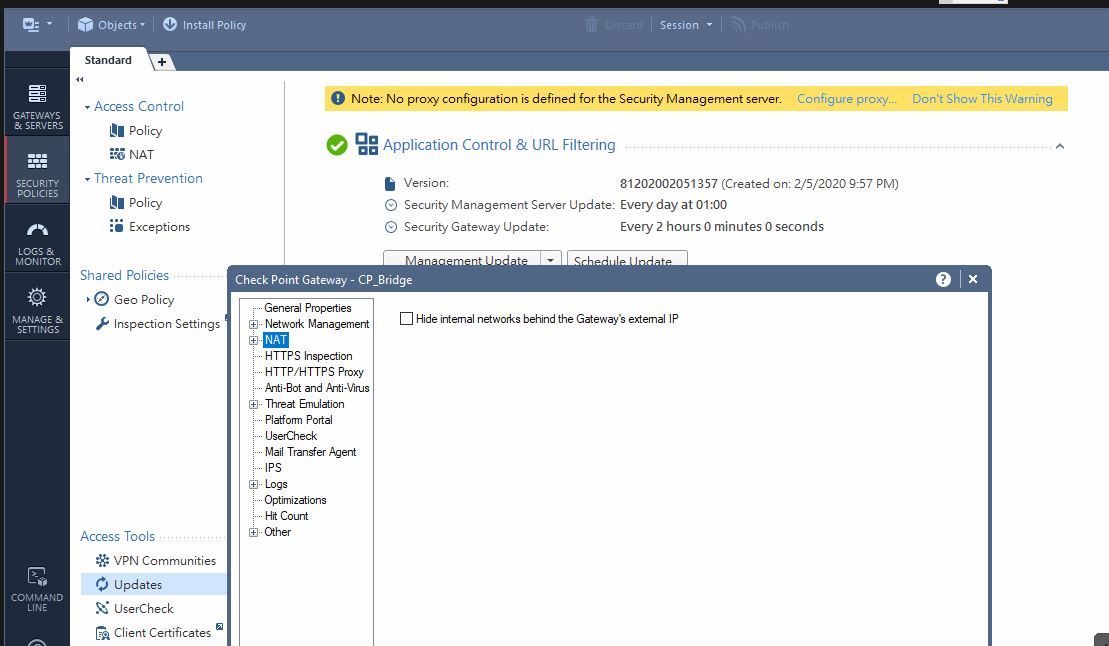Enable Hide internal networks behind Gateway's external IP

[x=406, y=319]
